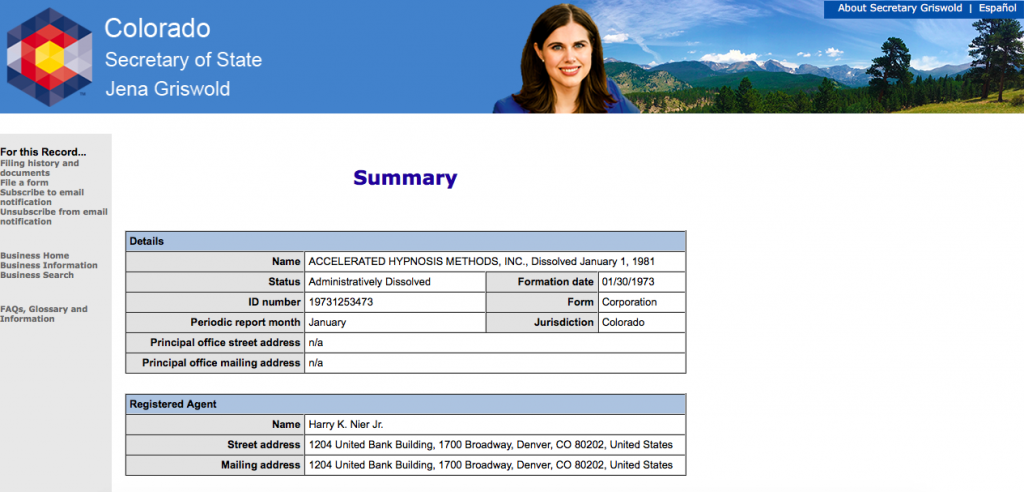The image size is (1024, 492).
Task: Click the Registered Agent section header
Action: coord(173,404)
